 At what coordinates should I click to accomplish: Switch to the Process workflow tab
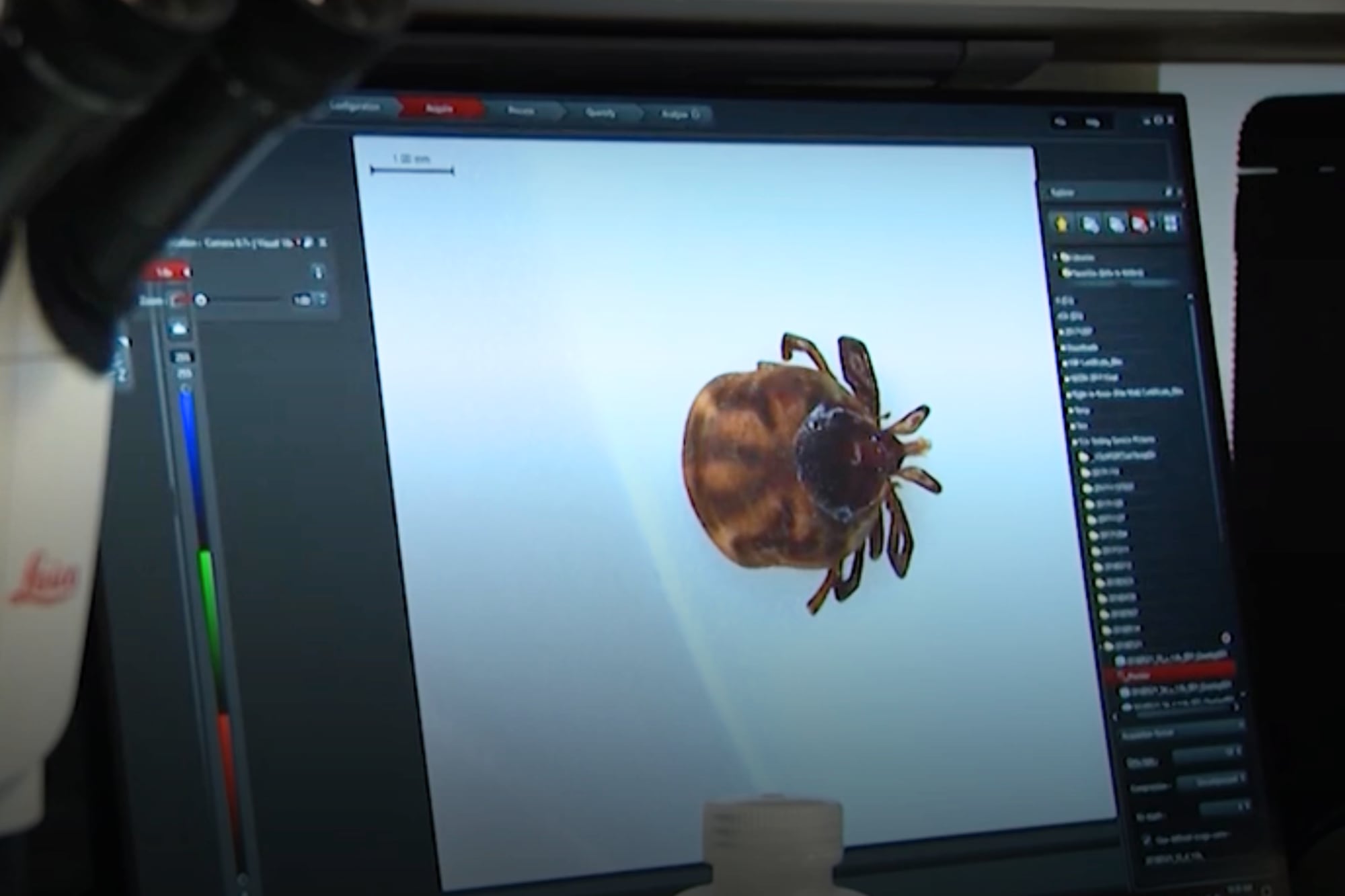pyautogui.click(x=521, y=112)
